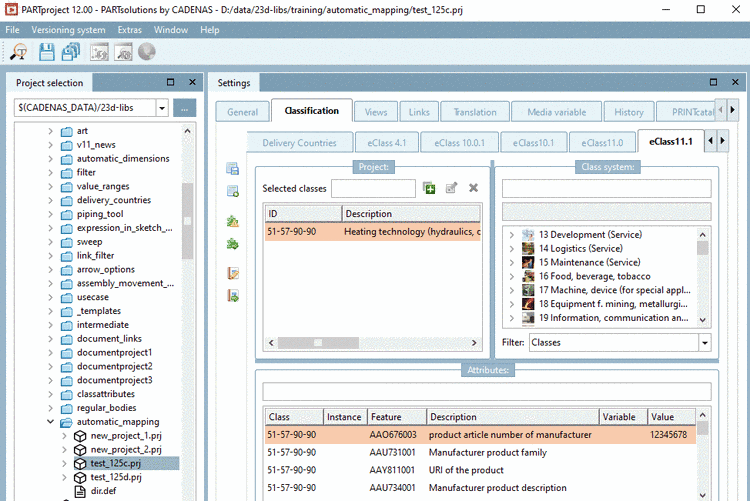Click the Description column header in Attributes
The height and width of the screenshot is (501, 750).
(x=512, y=417)
